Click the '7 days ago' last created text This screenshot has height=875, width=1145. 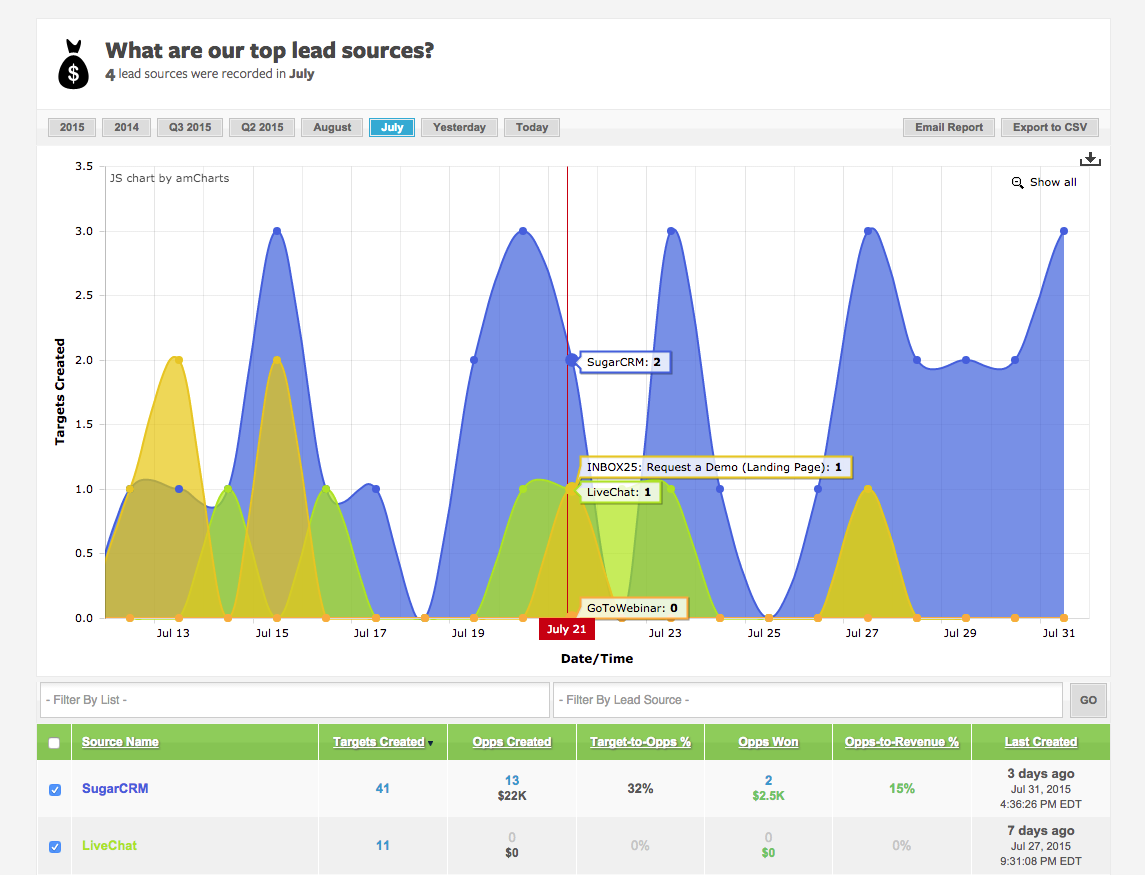click(1041, 830)
